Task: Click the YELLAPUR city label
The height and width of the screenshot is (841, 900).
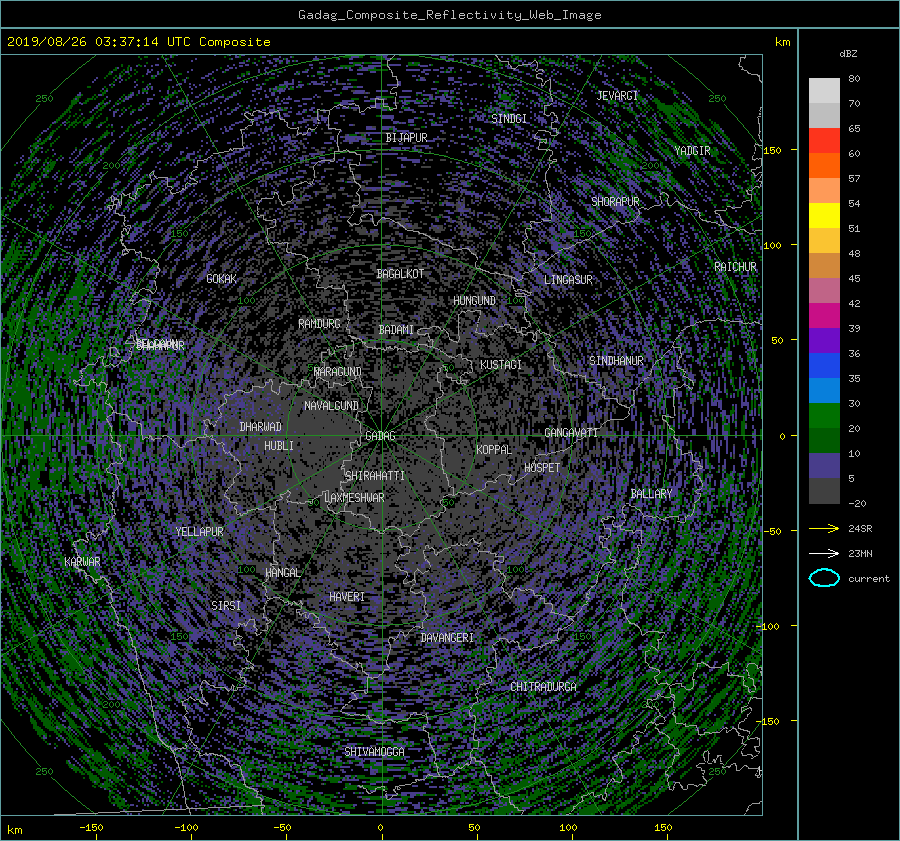Action: click(x=199, y=532)
